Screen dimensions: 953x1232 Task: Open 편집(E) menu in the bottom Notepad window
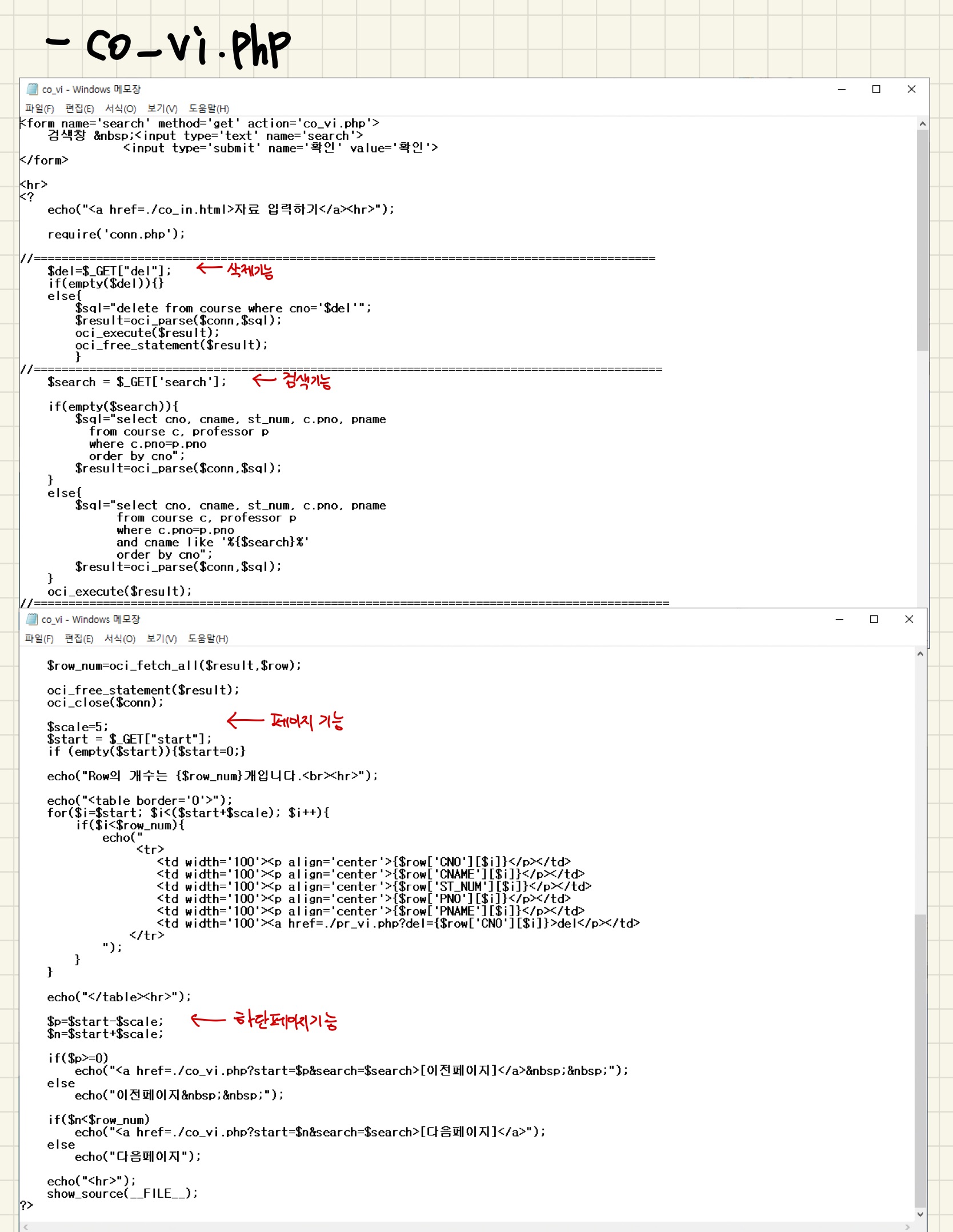coord(79,639)
